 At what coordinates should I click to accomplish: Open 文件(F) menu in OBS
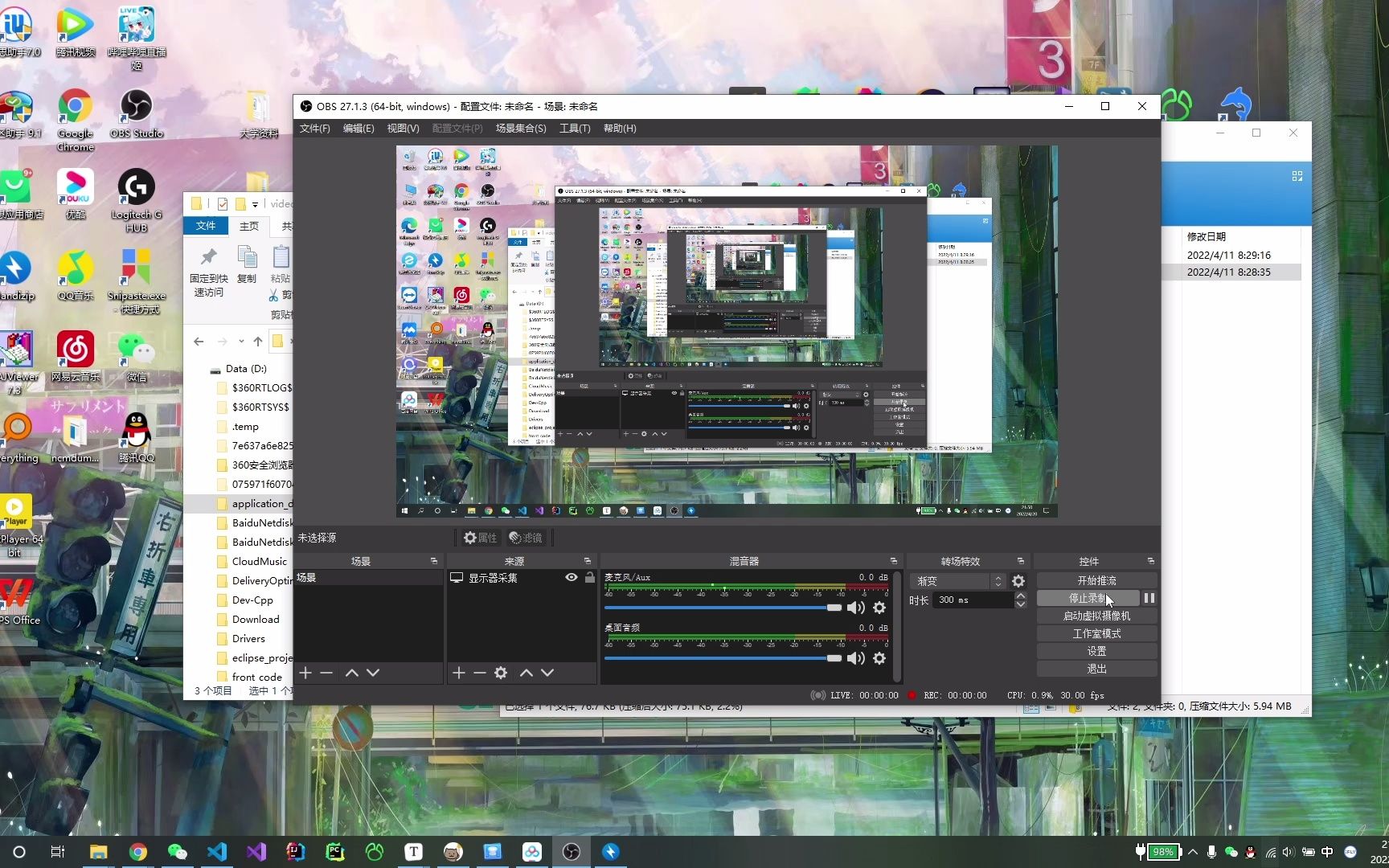pos(315,129)
